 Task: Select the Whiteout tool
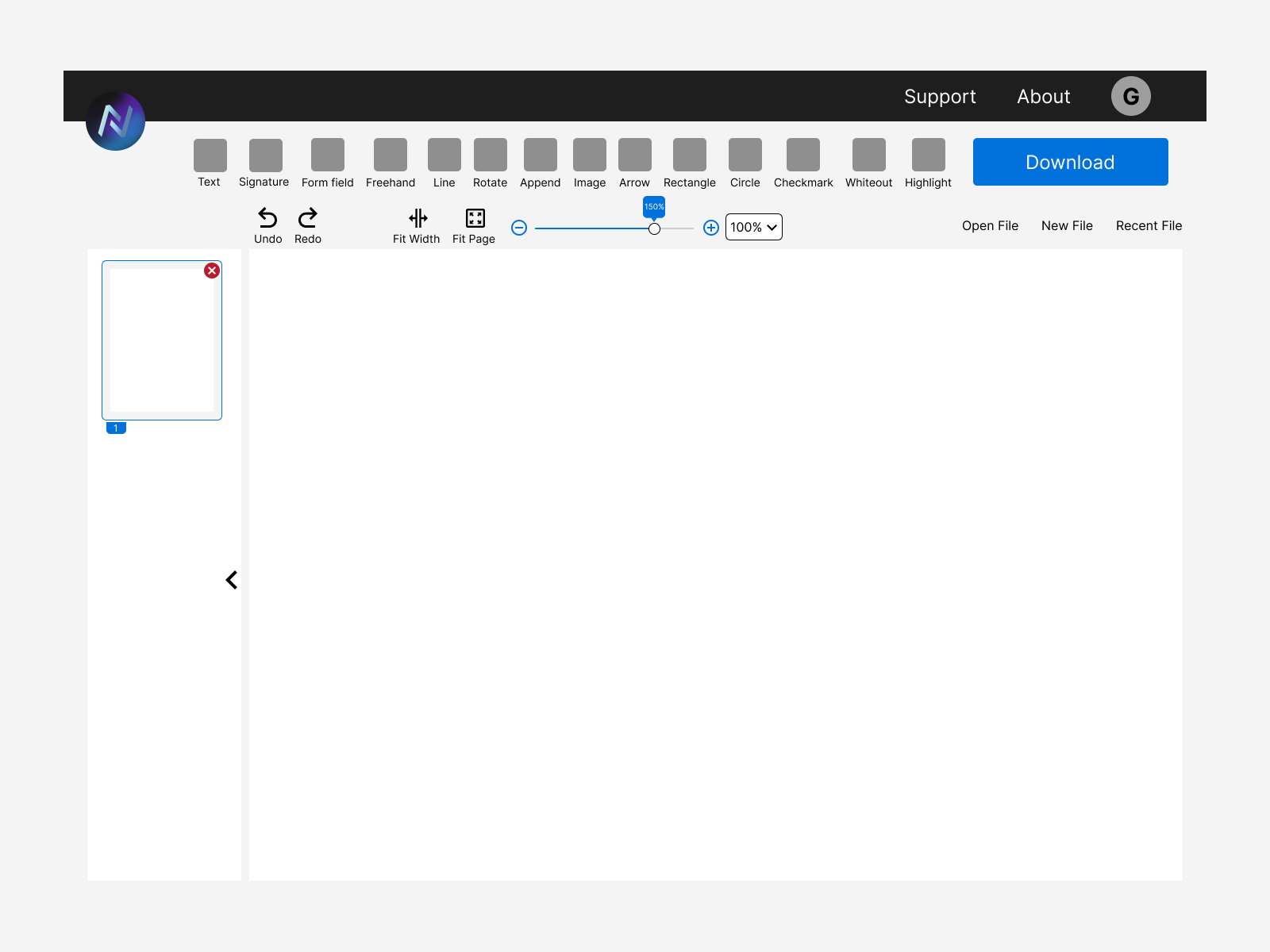[x=868, y=155]
